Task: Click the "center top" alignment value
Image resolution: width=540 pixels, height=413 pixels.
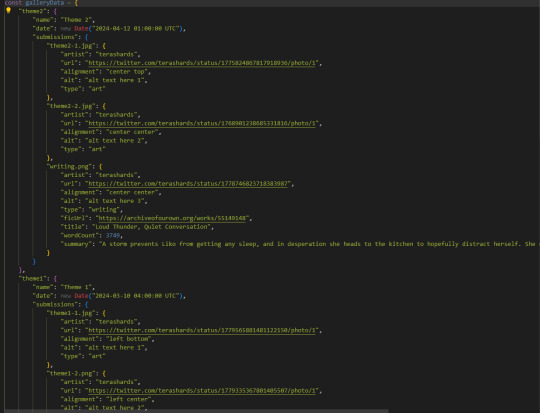Action: coord(127,72)
